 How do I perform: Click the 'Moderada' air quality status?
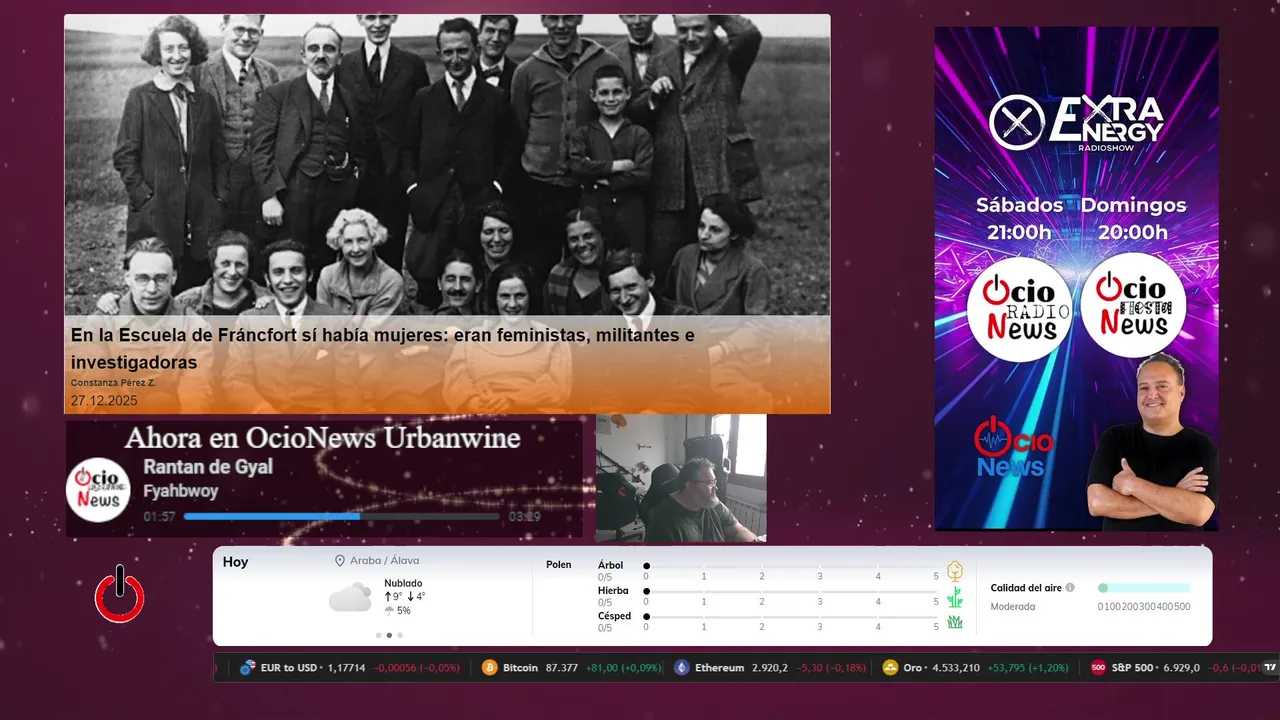coord(1013,607)
